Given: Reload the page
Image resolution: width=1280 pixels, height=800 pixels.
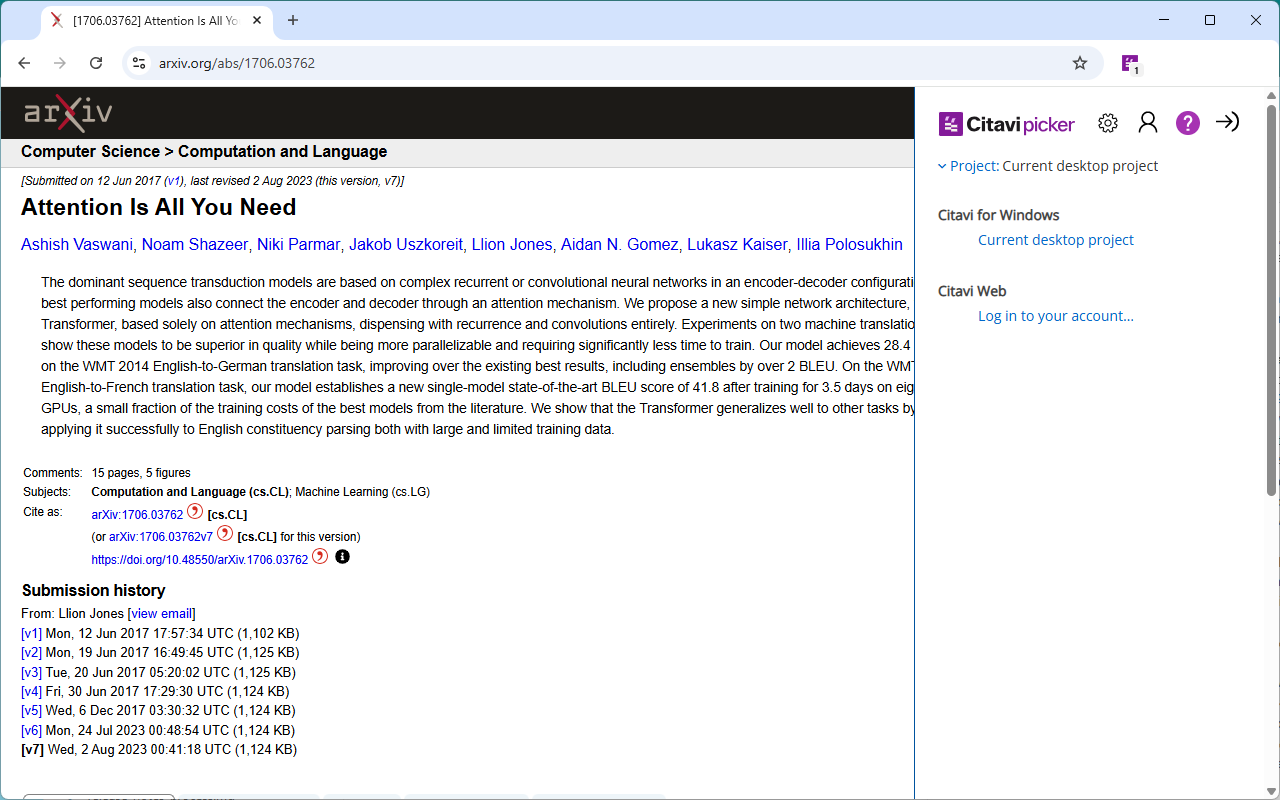Looking at the screenshot, I should point(96,63).
